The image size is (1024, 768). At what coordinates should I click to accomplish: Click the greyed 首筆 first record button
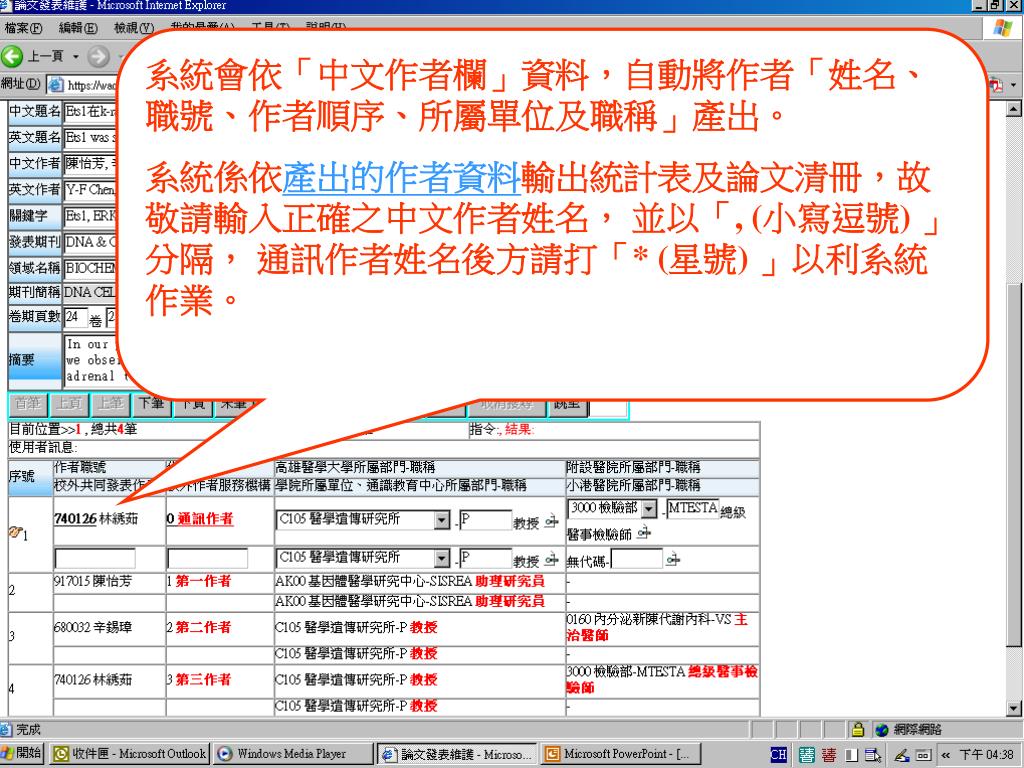[28, 404]
